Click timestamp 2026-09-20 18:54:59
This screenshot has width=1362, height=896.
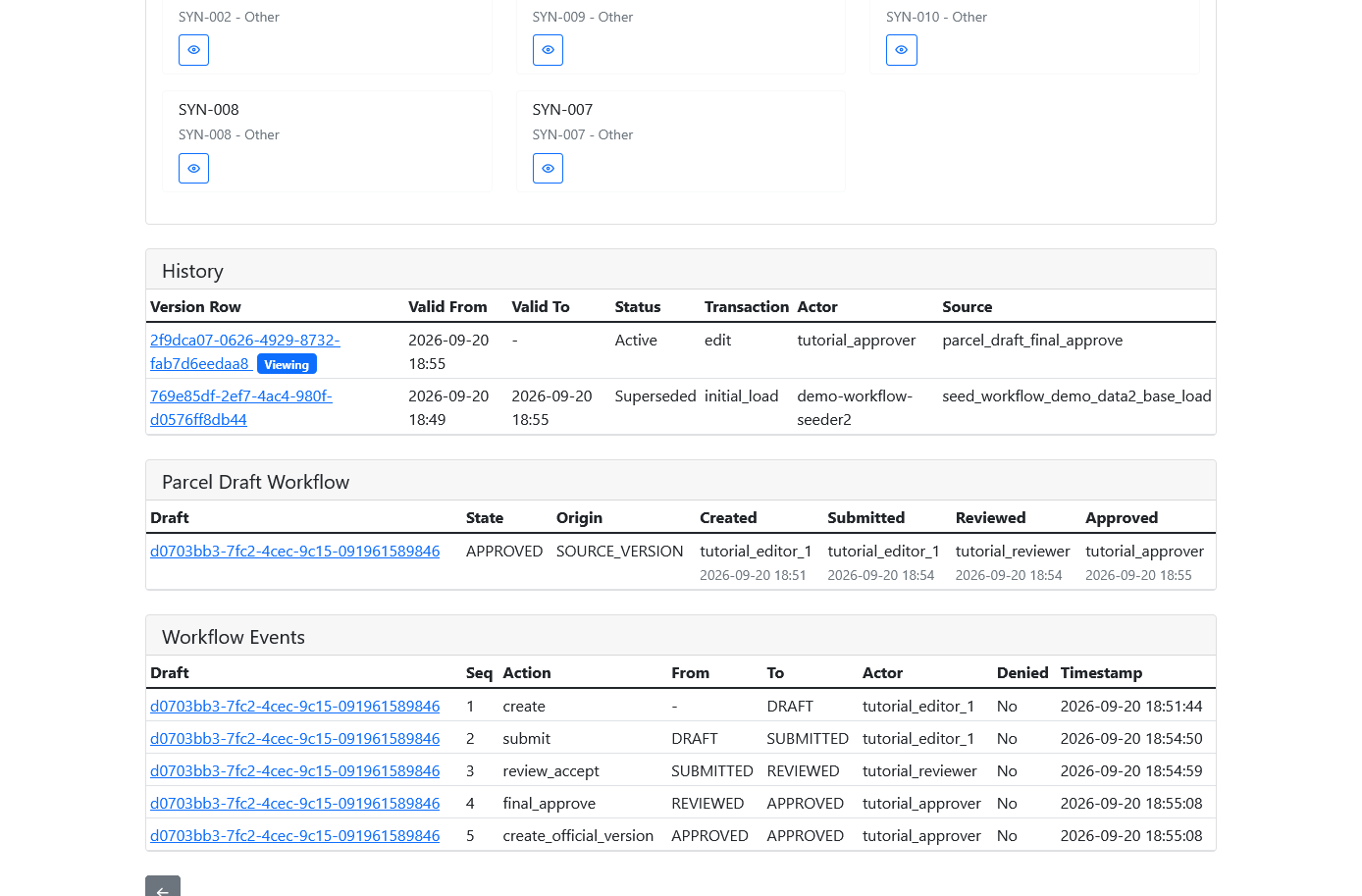pos(1131,771)
